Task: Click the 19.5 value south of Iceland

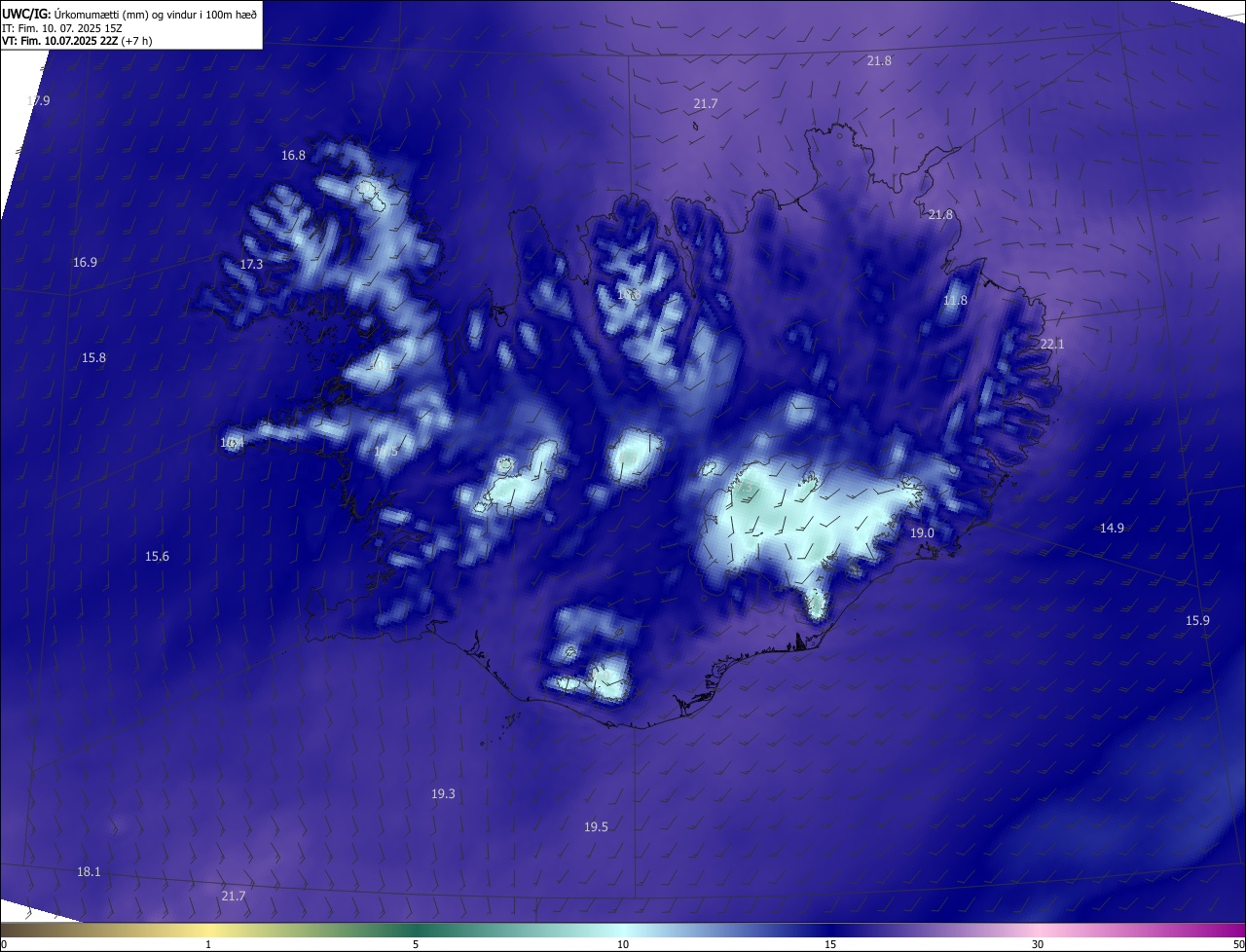Action: click(x=596, y=826)
